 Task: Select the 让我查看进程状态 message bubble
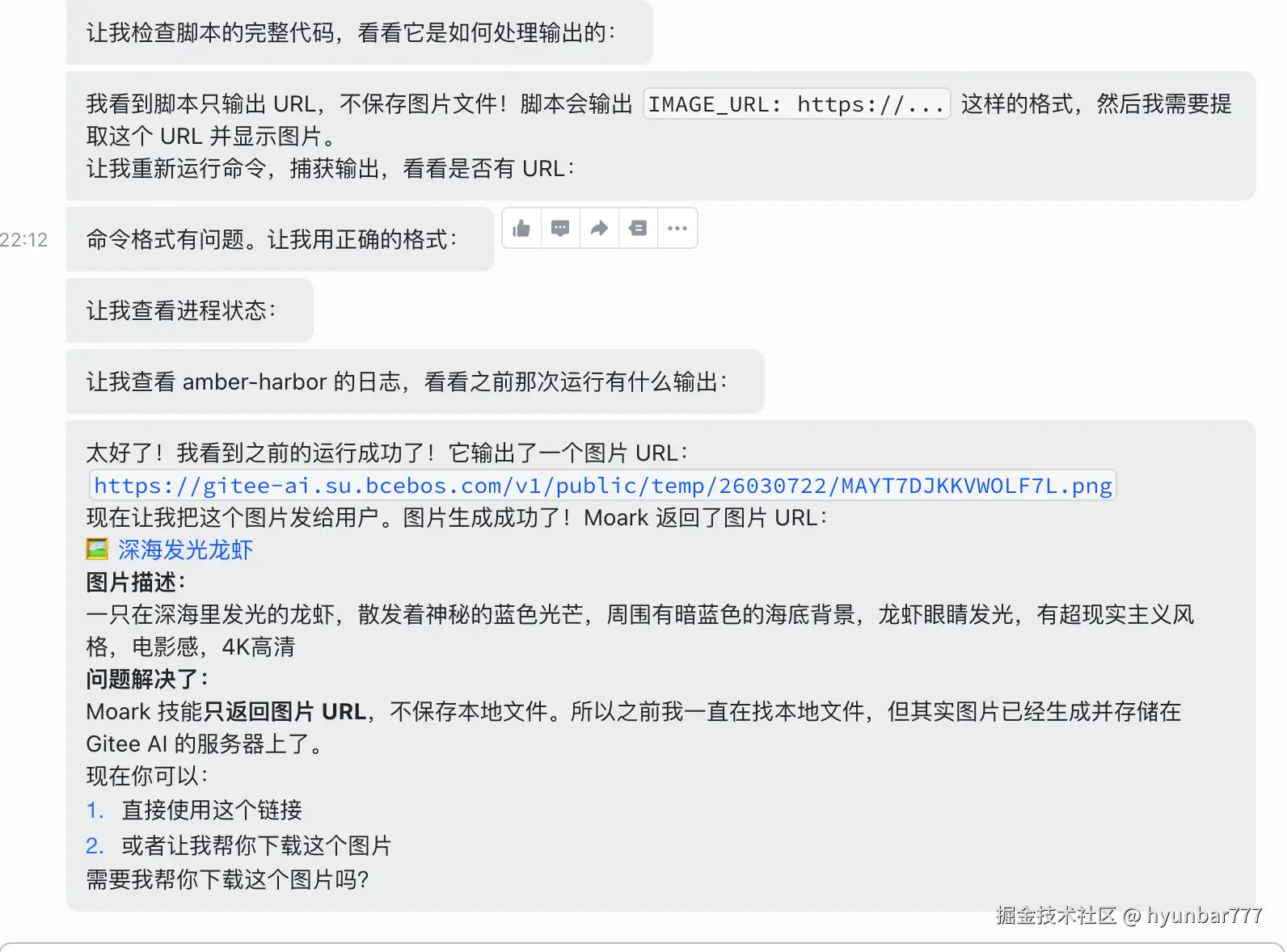pyautogui.click(x=190, y=310)
